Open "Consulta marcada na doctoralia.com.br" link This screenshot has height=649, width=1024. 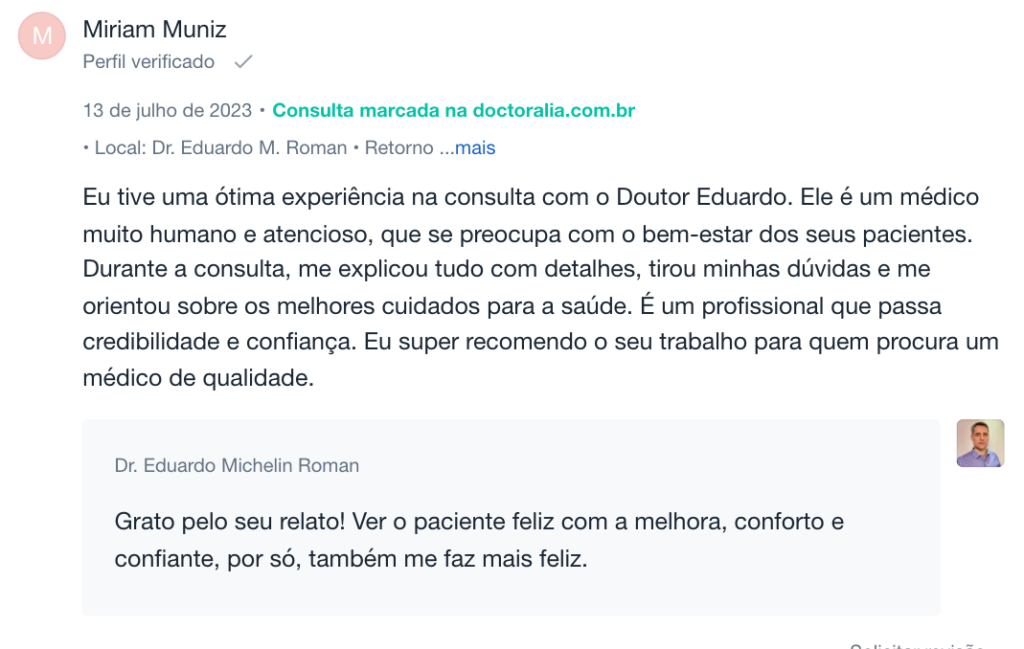tap(453, 110)
